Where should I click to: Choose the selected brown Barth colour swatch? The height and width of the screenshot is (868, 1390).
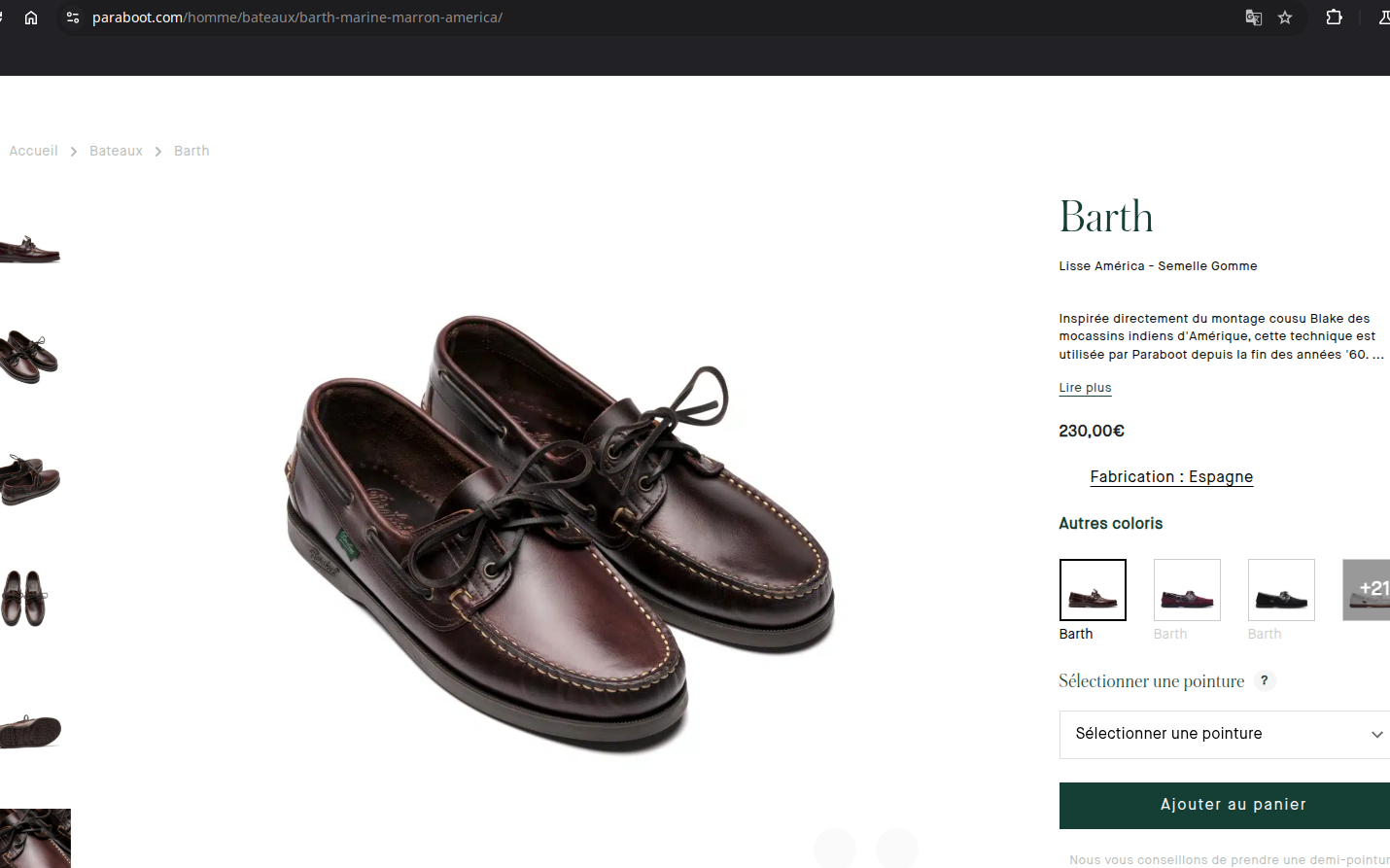(1093, 590)
